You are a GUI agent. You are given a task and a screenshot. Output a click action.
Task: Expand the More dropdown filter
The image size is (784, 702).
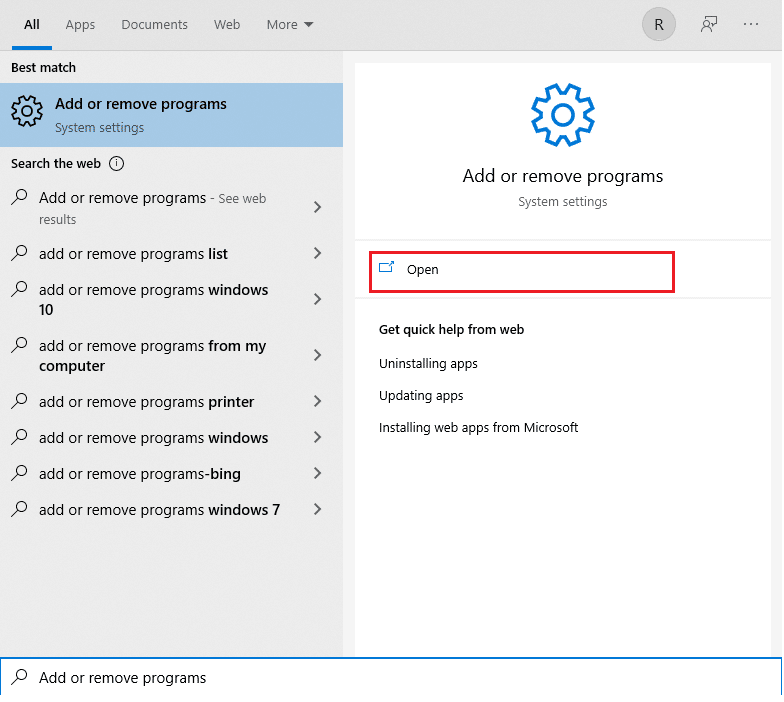290,24
